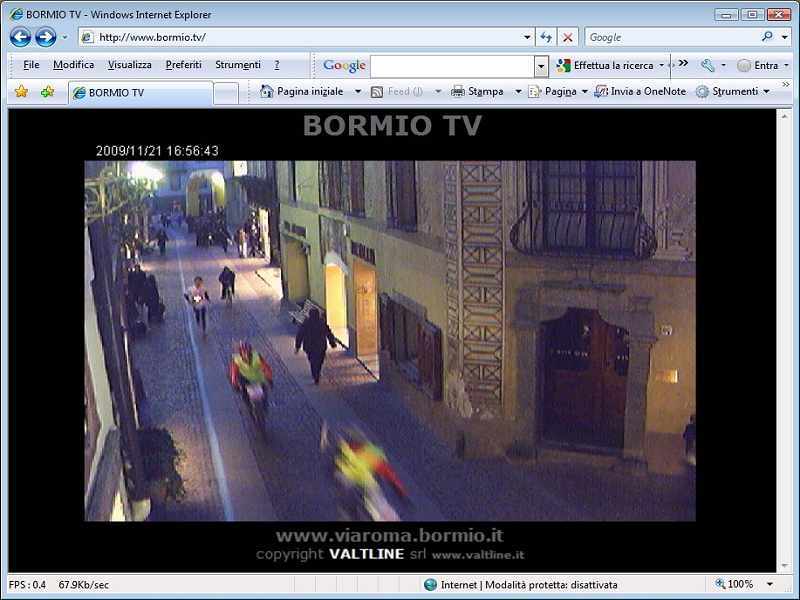Click the Stampa printer icon
The height and width of the screenshot is (600, 800).
pyautogui.click(x=458, y=91)
